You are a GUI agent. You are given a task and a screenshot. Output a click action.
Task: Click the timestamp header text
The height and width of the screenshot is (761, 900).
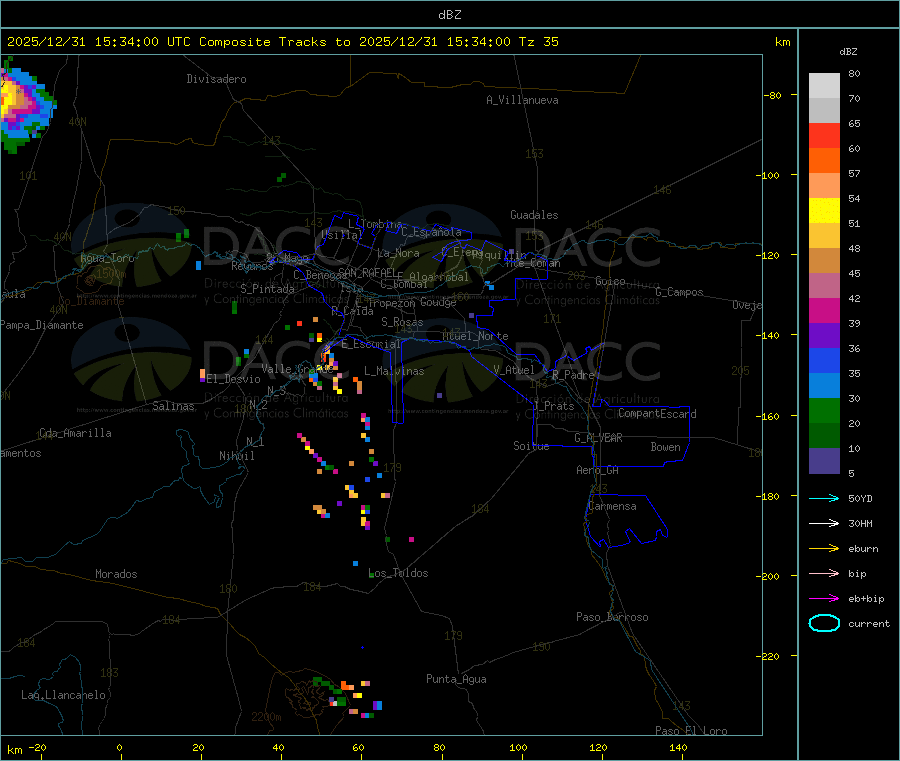tap(283, 42)
